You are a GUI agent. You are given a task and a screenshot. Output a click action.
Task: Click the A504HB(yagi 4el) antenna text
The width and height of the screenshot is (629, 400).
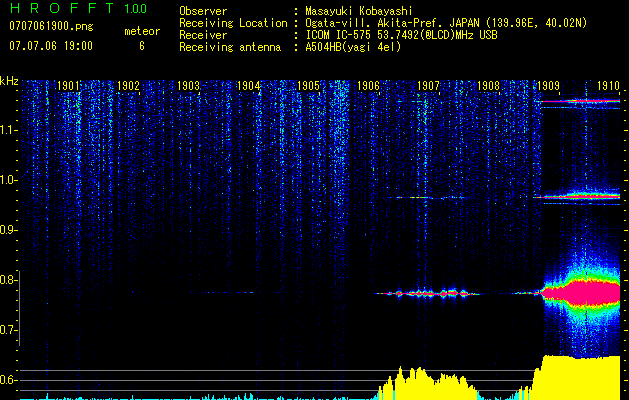(x=353, y=47)
